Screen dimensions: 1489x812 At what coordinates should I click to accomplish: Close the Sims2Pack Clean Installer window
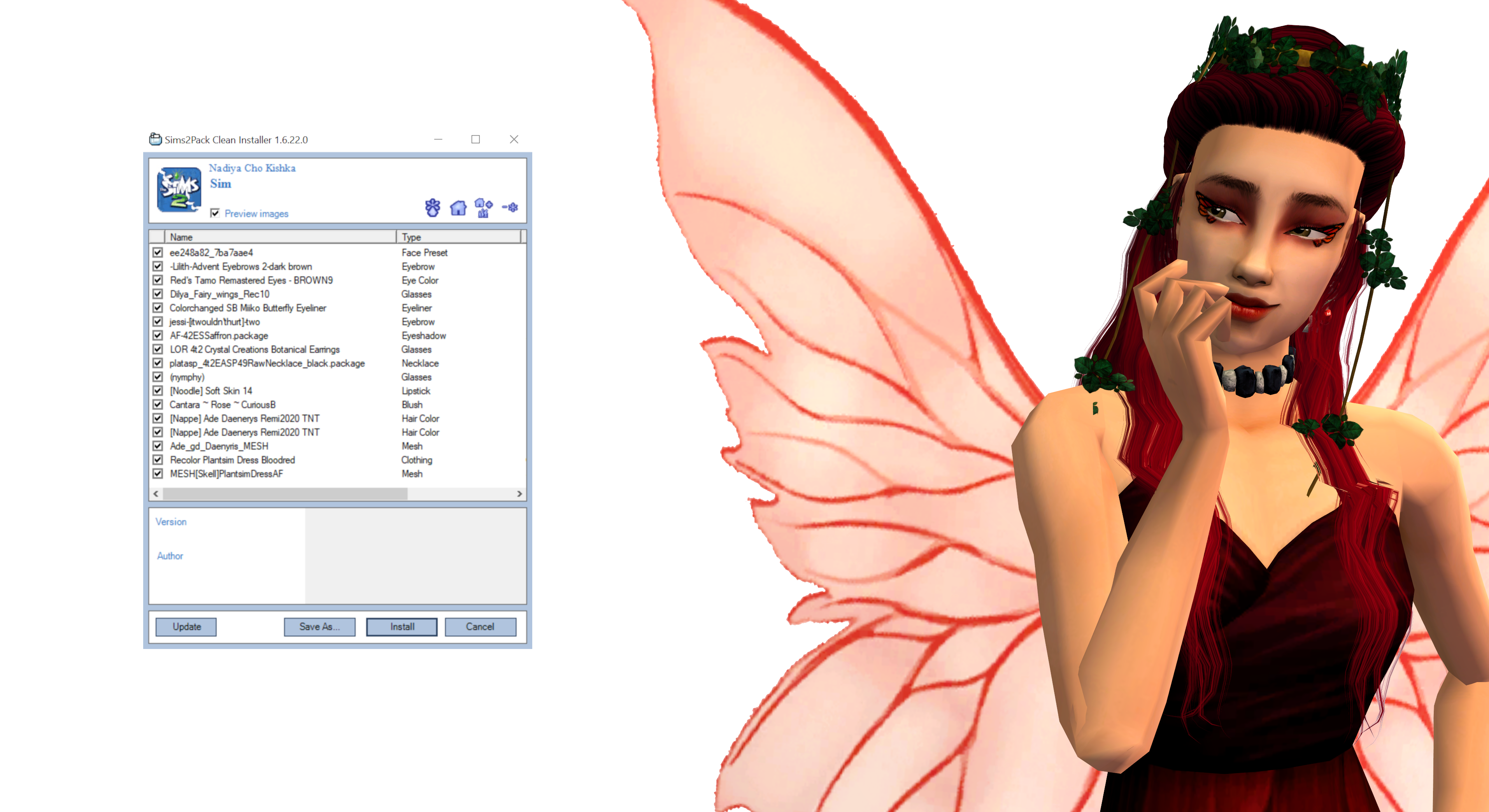[x=514, y=139]
